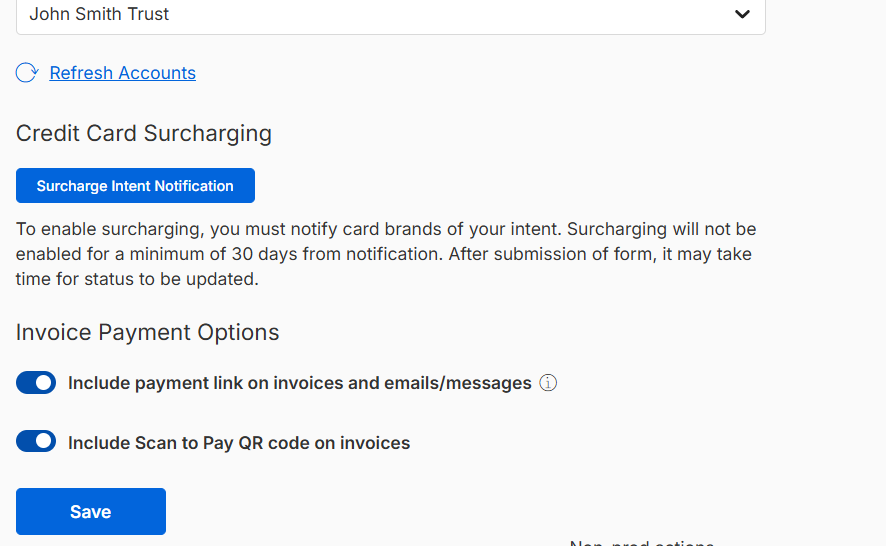Image resolution: width=886 pixels, height=546 pixels.
Task: Turn off the Scan to Pay QR code switch
Action: click(x=36, y=441)
